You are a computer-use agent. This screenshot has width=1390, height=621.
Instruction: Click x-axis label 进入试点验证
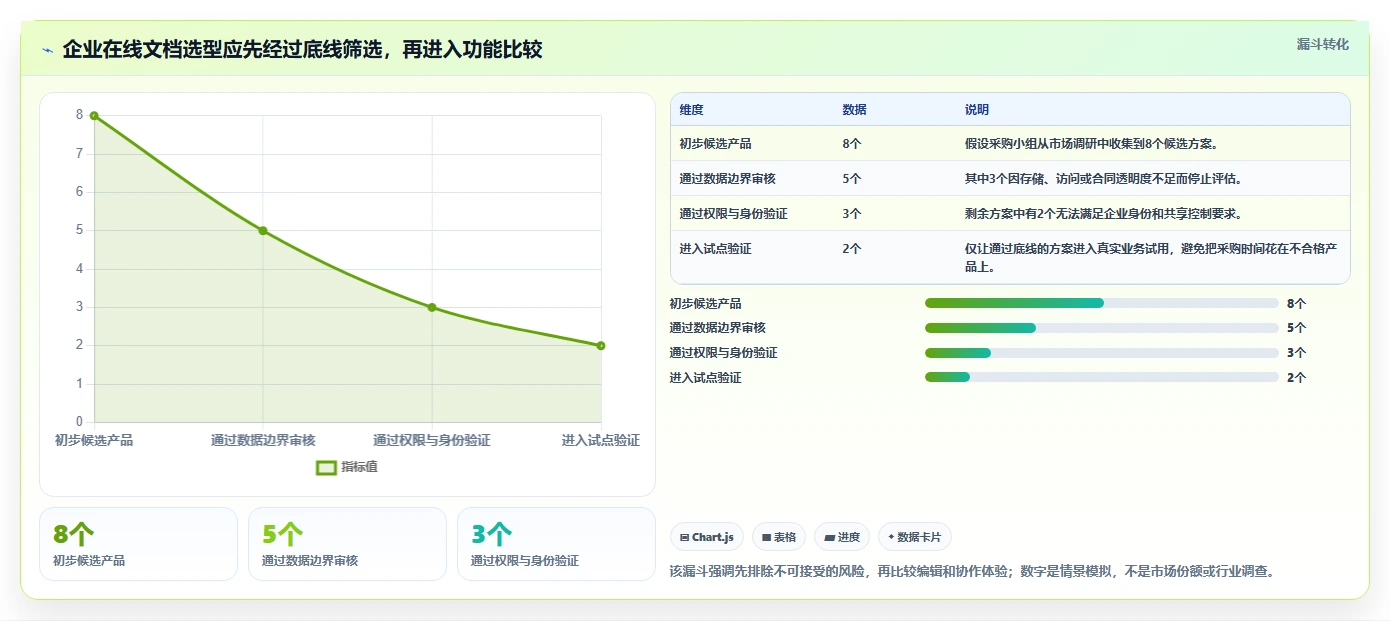(x=601, y=441)
